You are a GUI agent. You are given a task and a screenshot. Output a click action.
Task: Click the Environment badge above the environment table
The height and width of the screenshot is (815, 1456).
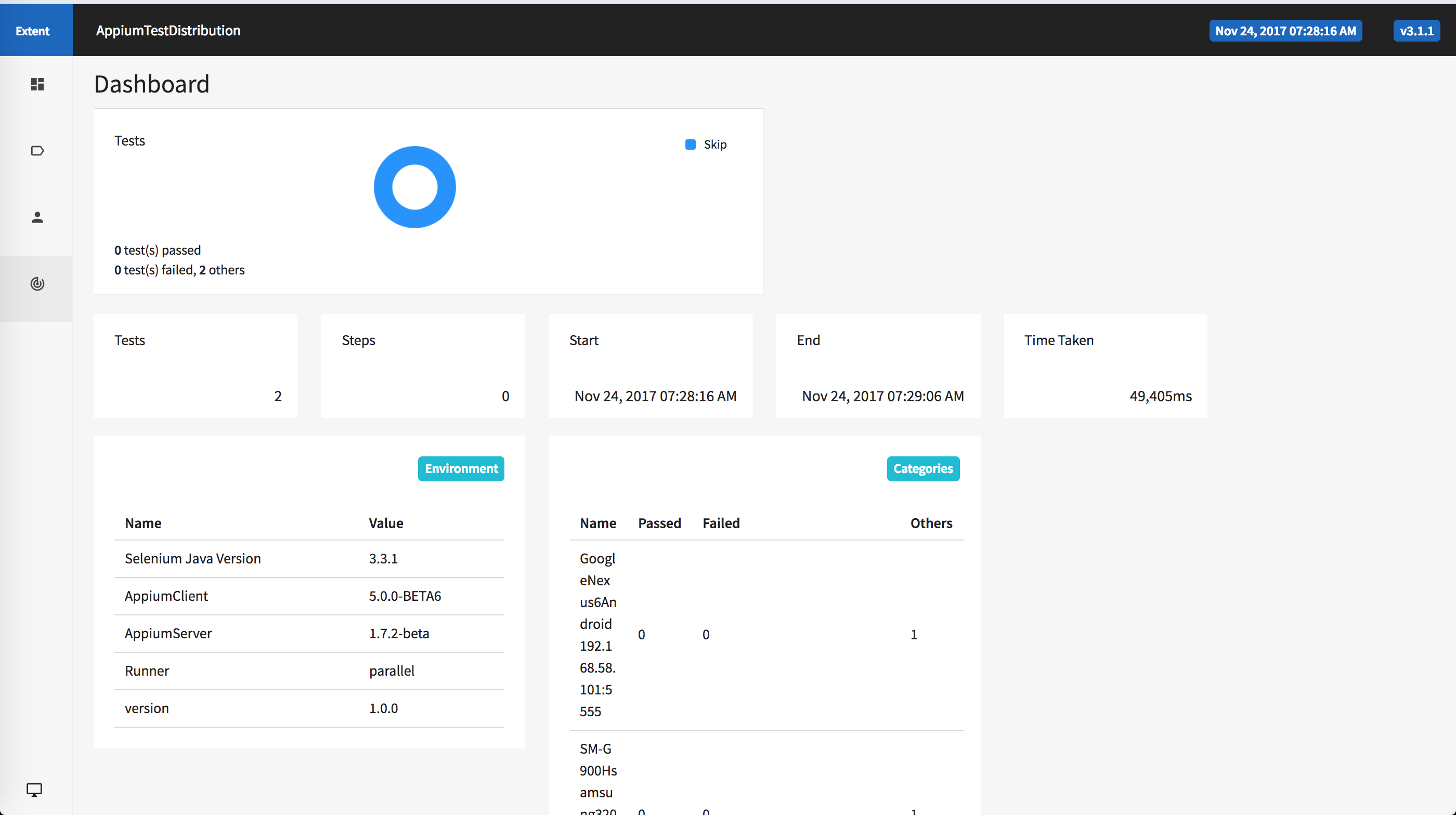pos(461,468)
